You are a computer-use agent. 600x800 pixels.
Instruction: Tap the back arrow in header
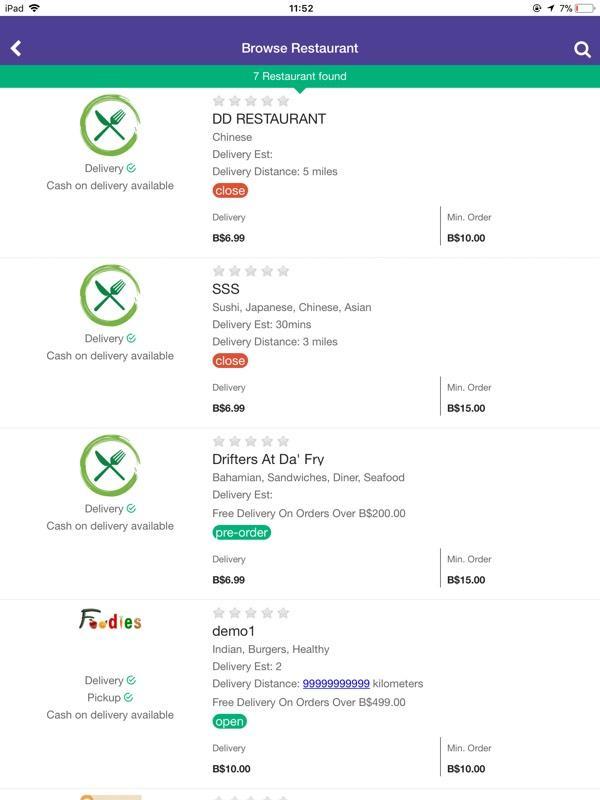(x=16, y=48)
